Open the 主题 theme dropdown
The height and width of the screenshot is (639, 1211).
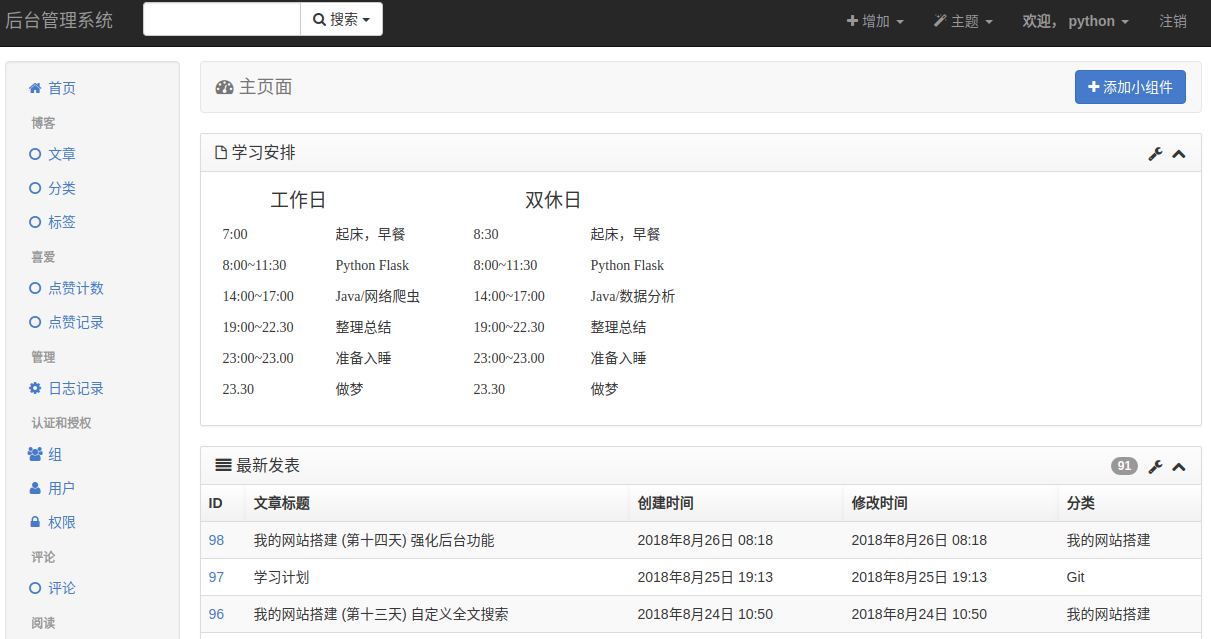[x=963, y=21]
